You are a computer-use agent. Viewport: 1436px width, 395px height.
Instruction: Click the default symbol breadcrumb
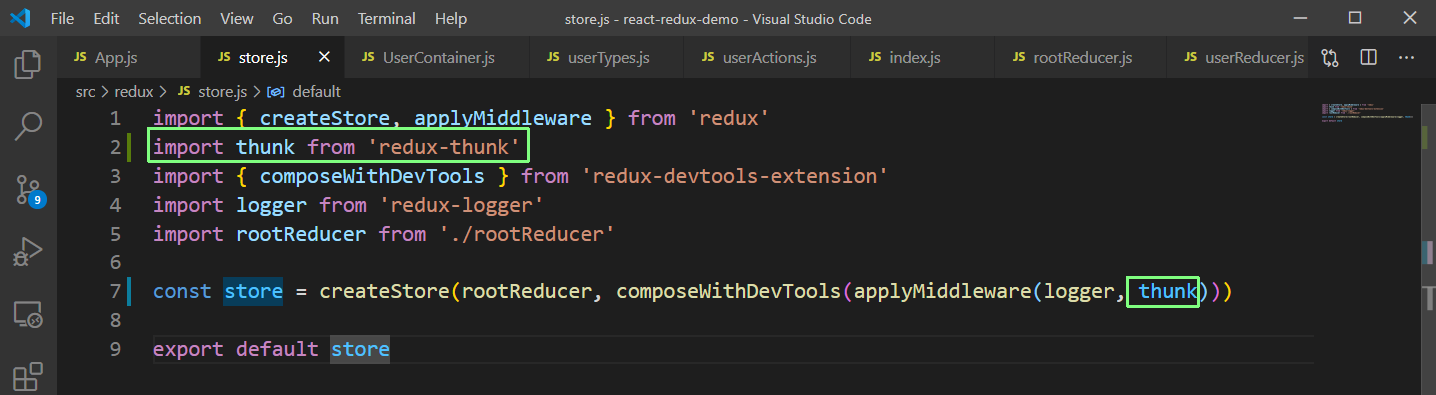pyautogui.click(x=303, y=91)
